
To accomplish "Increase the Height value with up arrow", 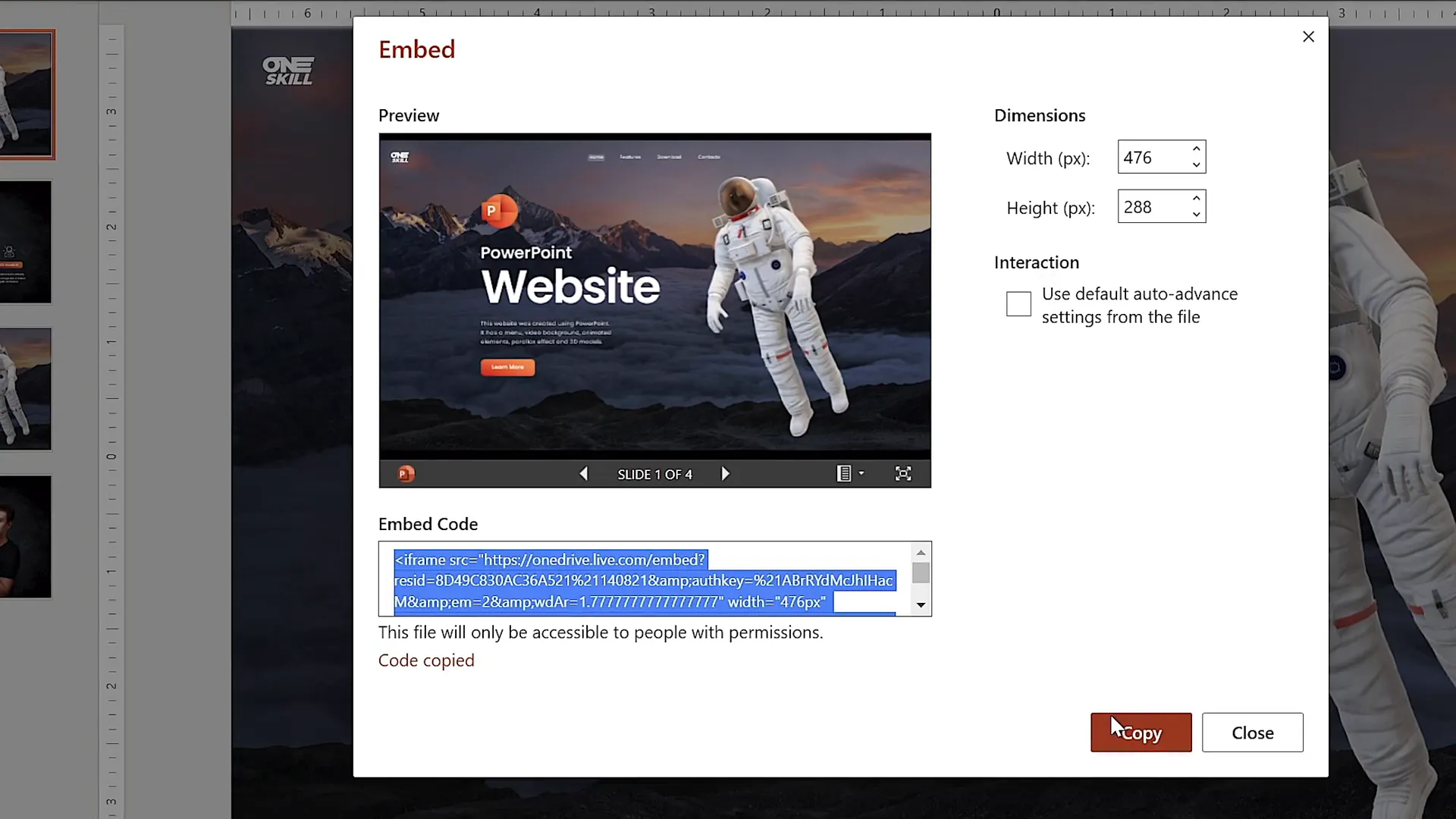I will click(x=1196, y=198).
